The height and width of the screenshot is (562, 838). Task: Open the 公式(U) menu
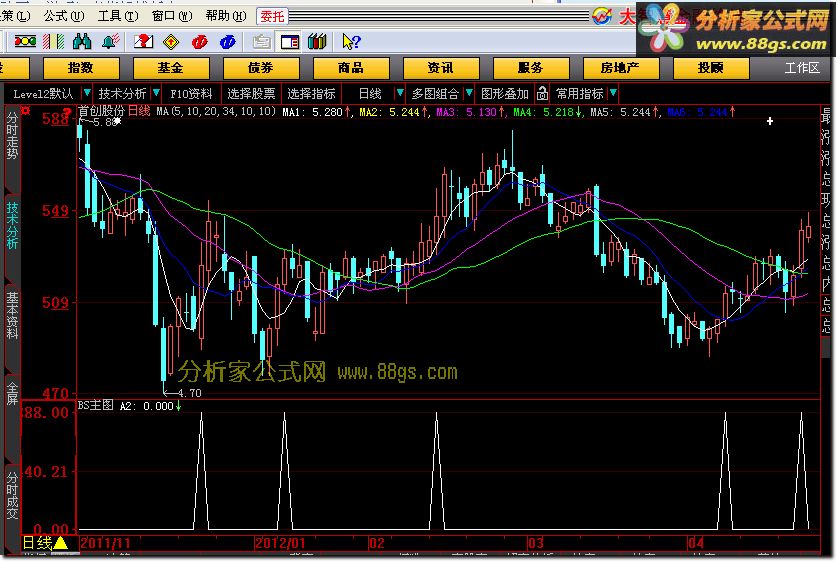pos(64,16)
